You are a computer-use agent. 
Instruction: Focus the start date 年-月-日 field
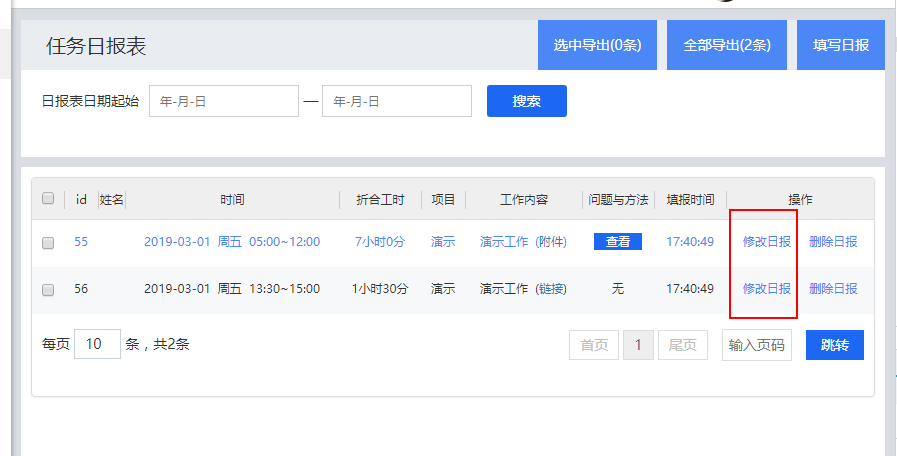click(x=224, y=101)
